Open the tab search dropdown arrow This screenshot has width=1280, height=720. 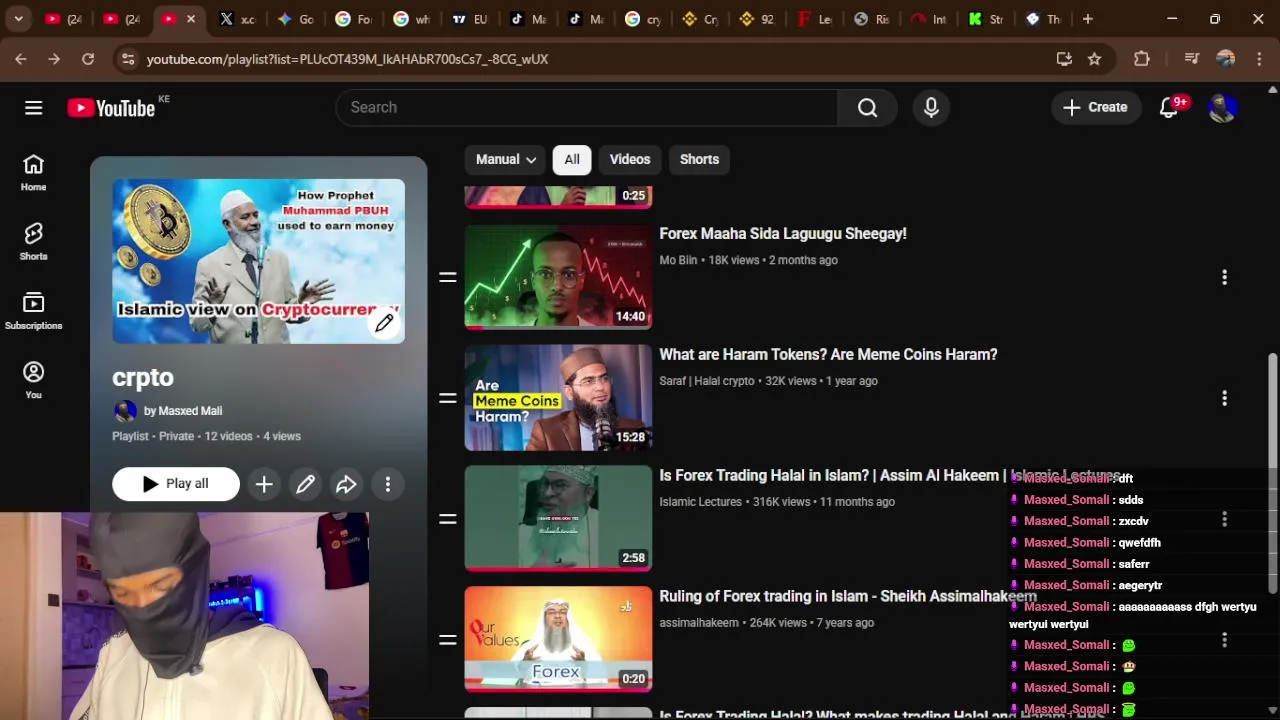click(x=18, y=19)
